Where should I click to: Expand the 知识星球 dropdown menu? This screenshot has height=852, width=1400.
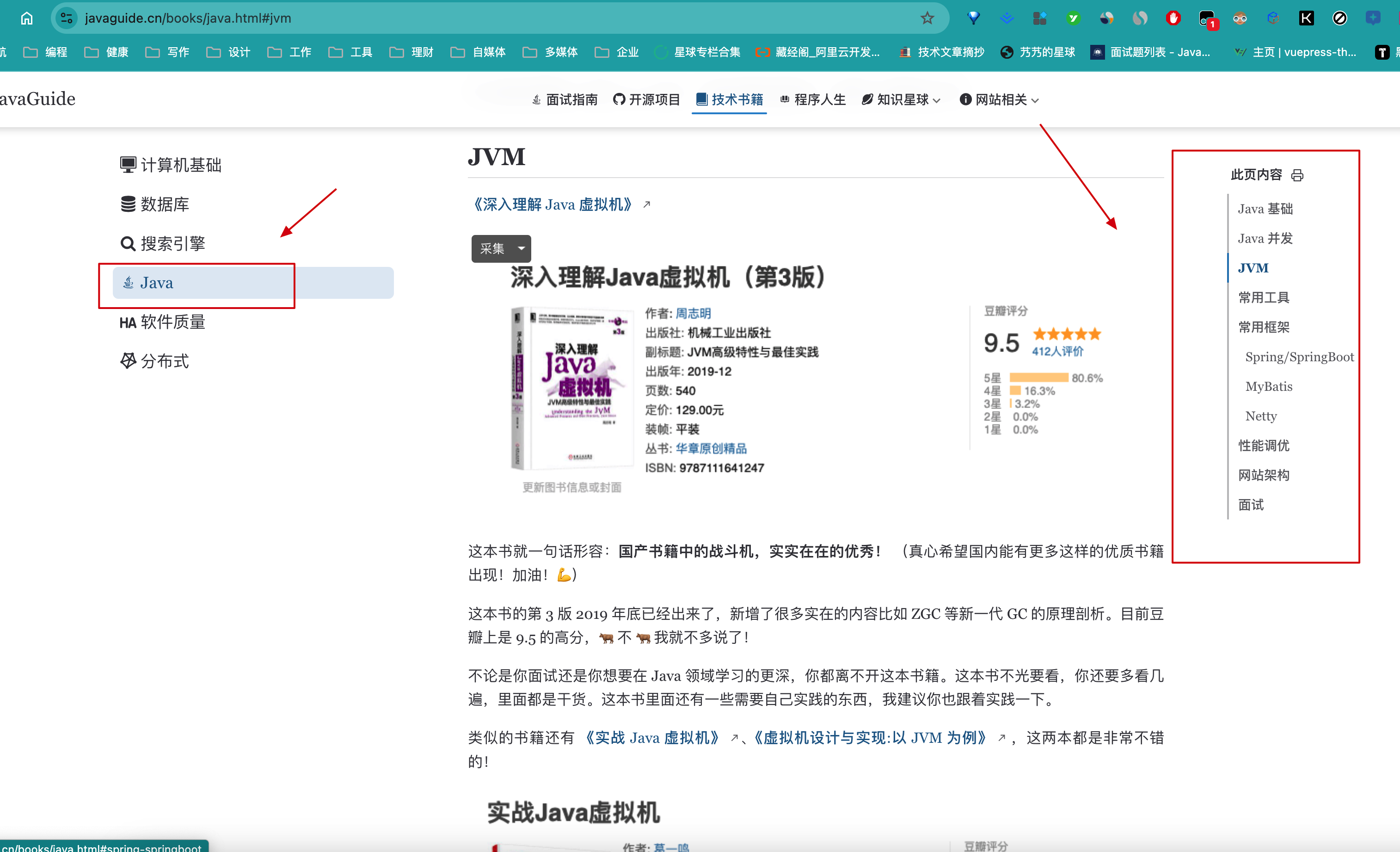(901, 100)
